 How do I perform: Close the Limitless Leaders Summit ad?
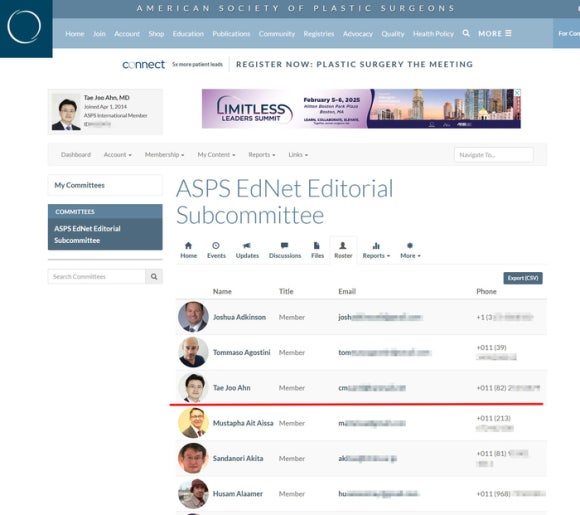pos(517,92)
